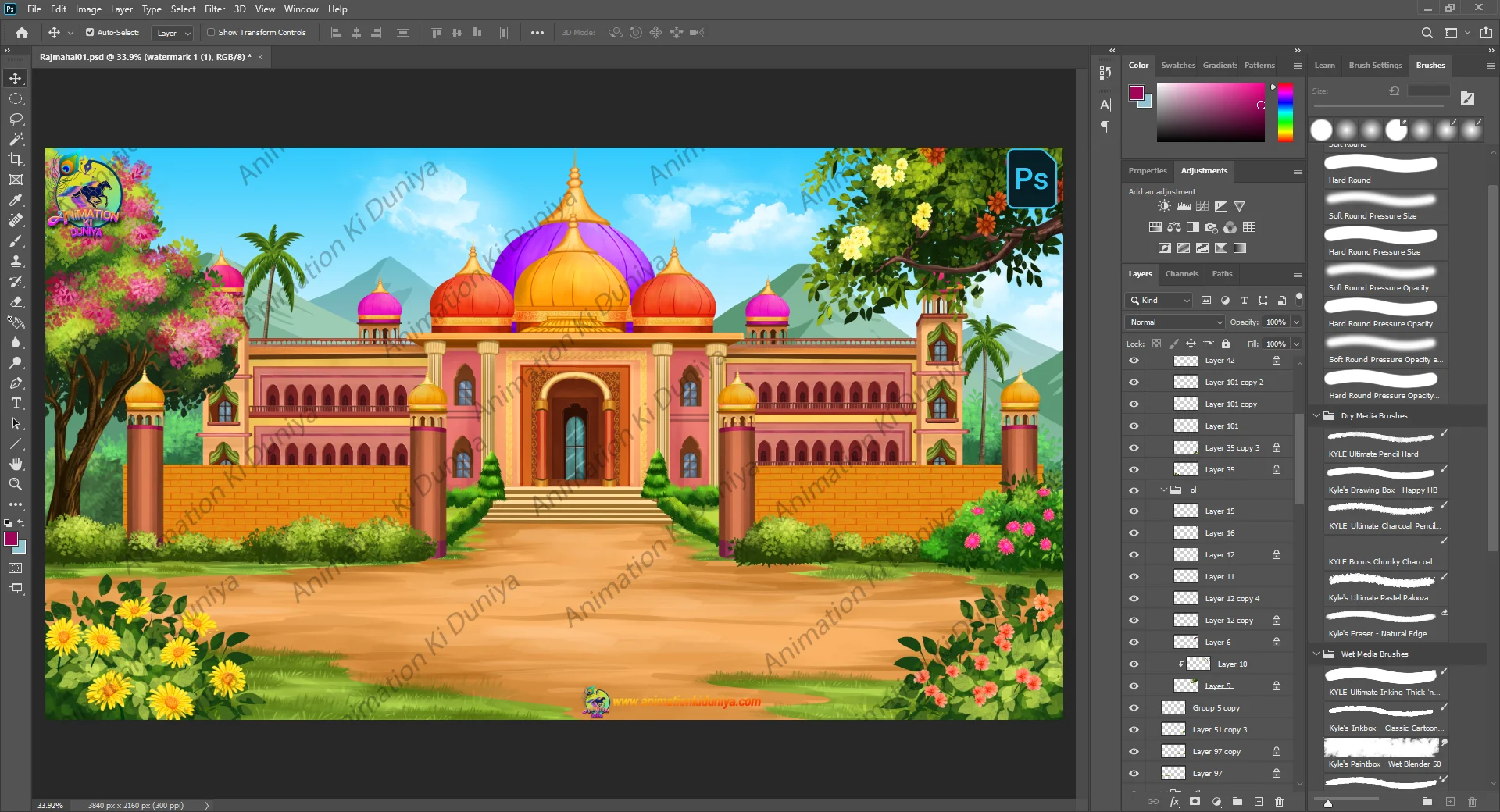Select the Horizontal Type tool
The width and height of the screenshot is (1500, 812).
16,404
